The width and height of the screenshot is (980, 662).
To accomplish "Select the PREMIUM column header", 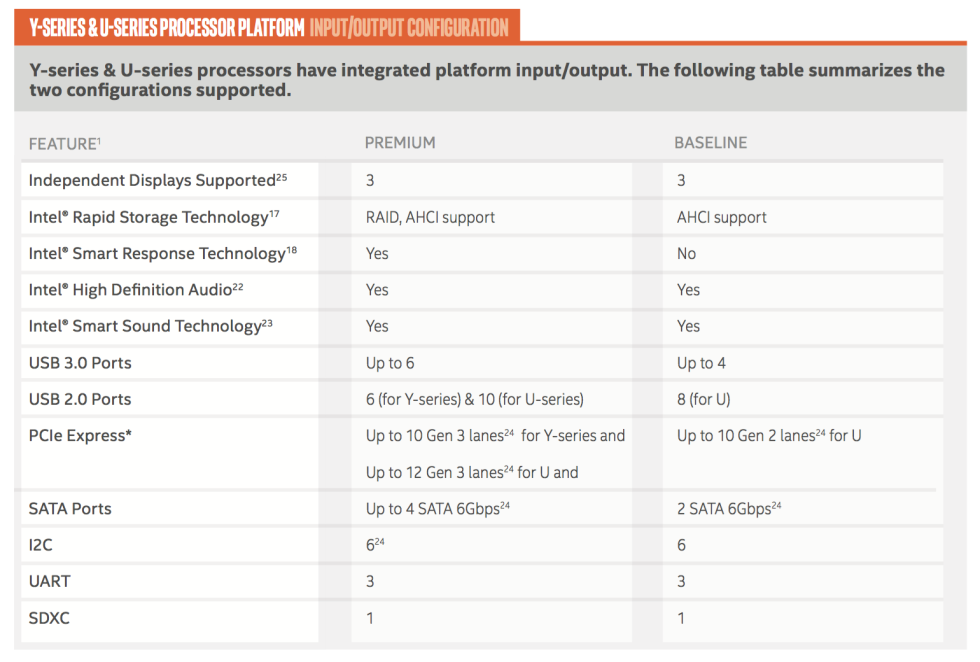I will 400,143.
